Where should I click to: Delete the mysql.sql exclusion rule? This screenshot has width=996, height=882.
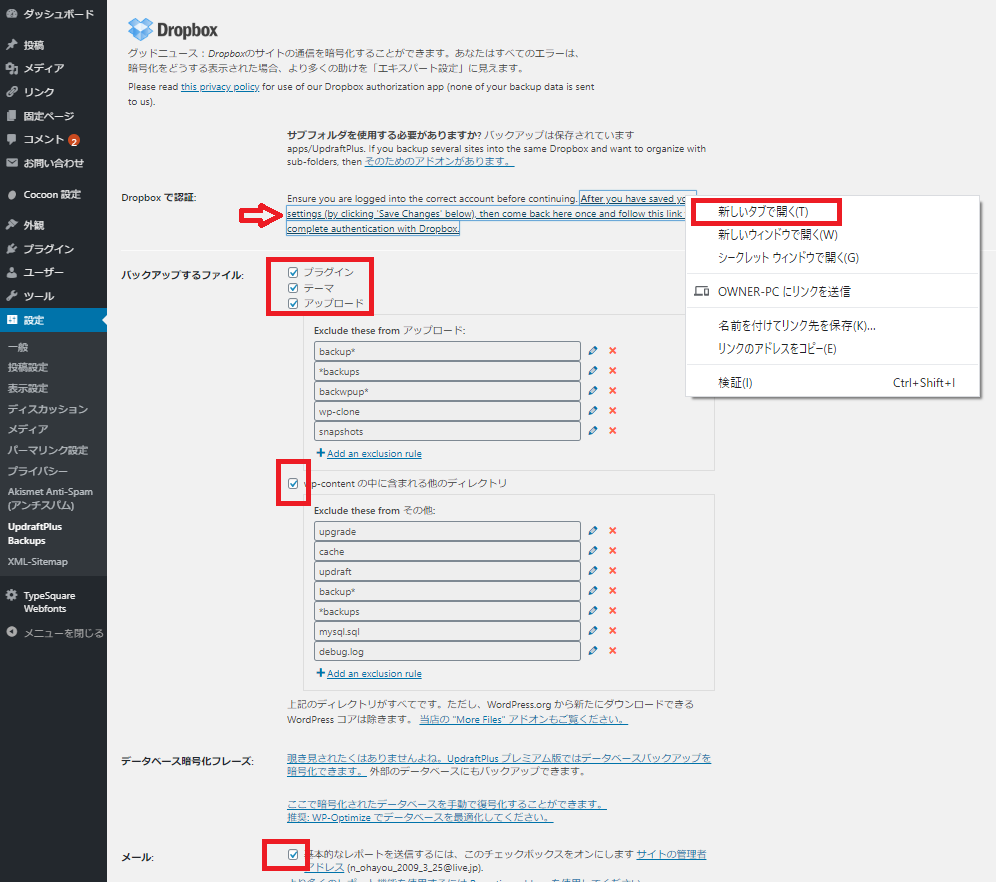[613, 631]
